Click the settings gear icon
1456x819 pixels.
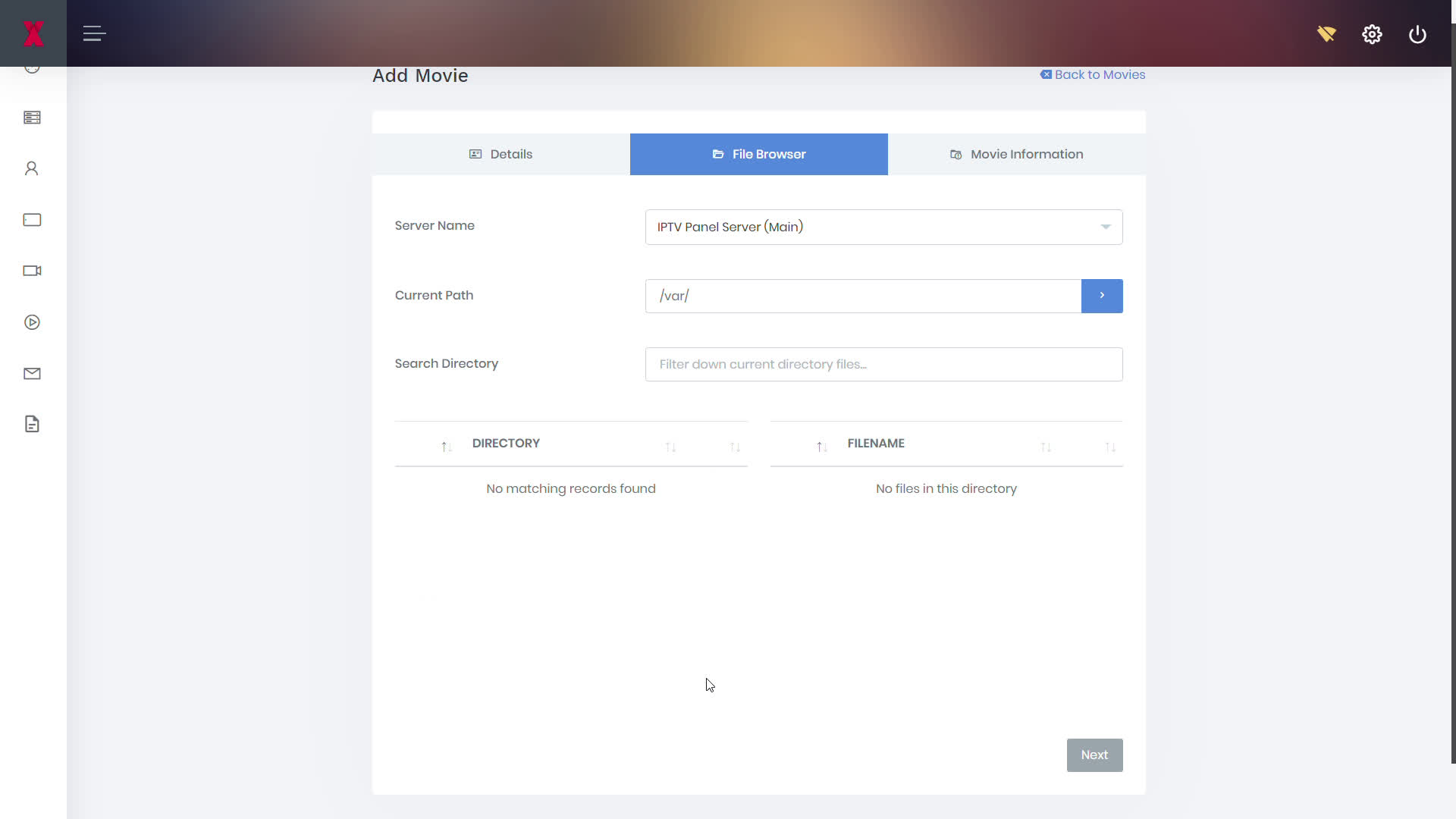pos(1372,34)
